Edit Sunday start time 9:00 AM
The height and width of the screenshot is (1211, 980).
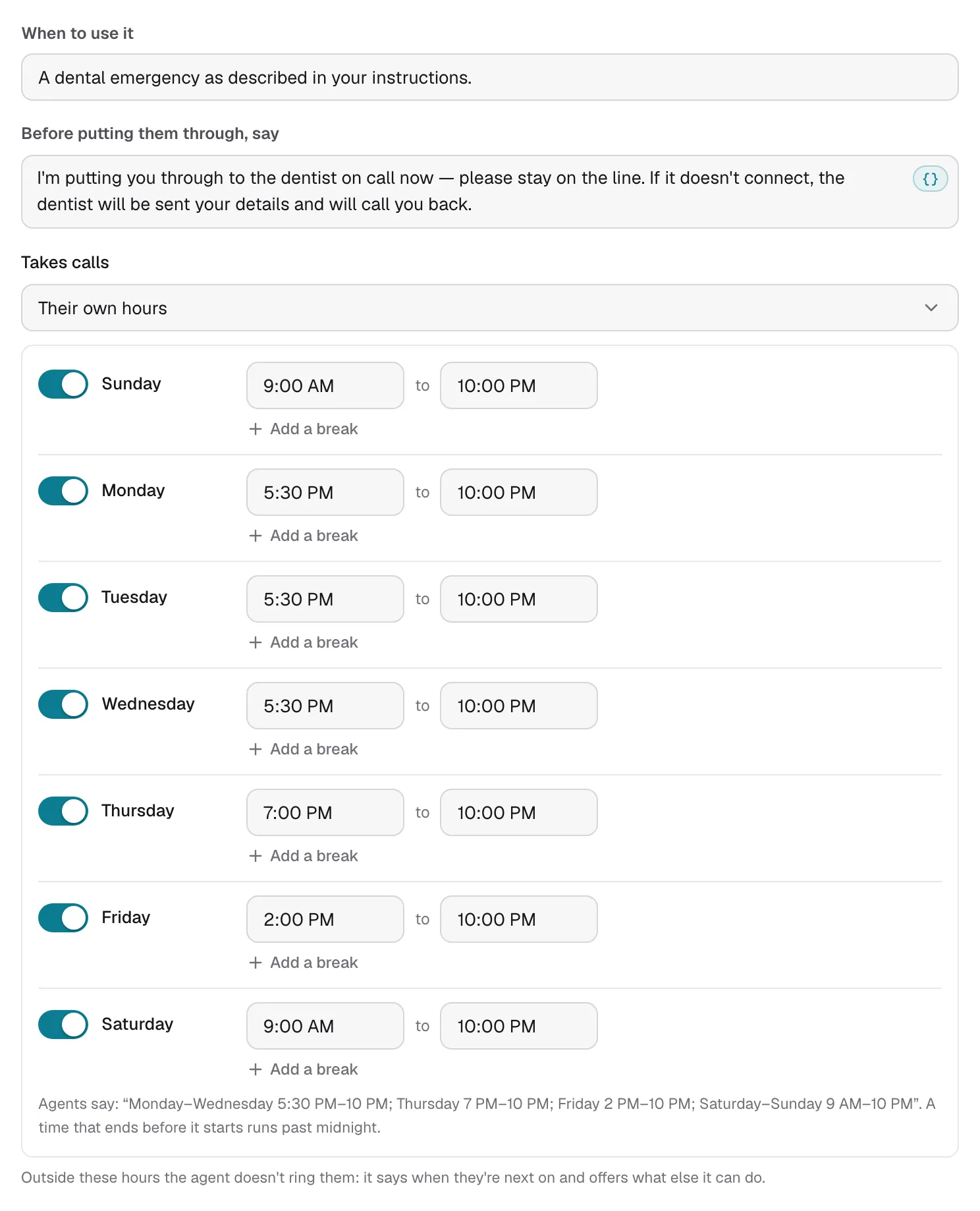pyautogui.click(x=325, y=385)
